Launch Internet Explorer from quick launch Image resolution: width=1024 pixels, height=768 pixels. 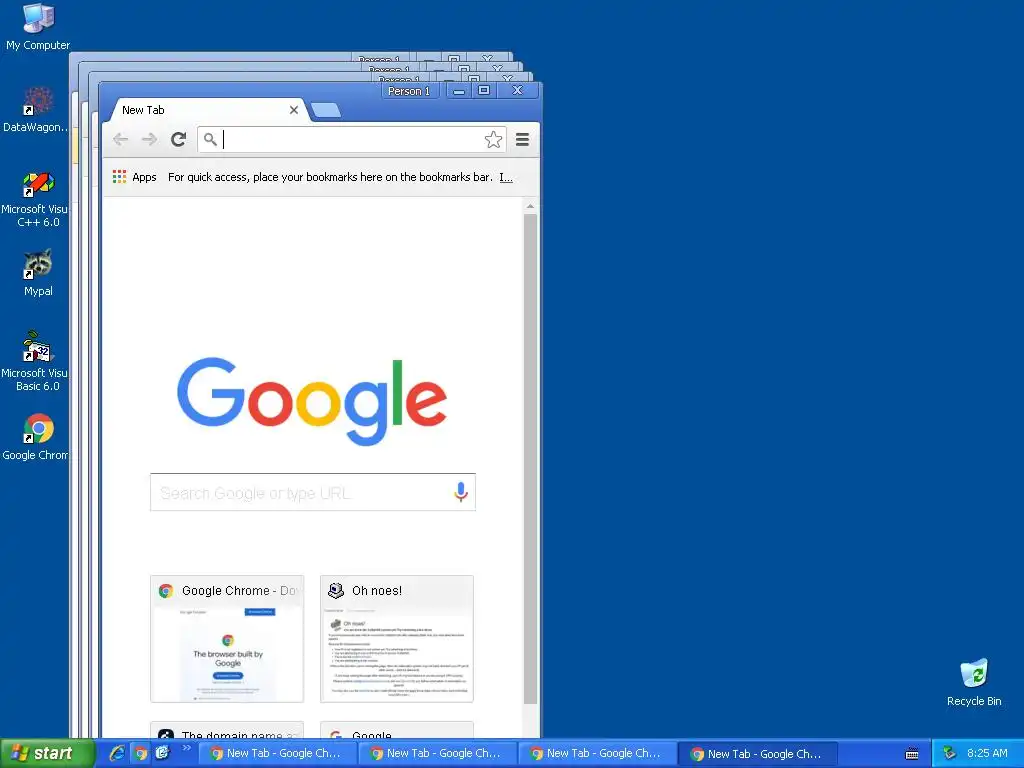(x=118, y=753)
